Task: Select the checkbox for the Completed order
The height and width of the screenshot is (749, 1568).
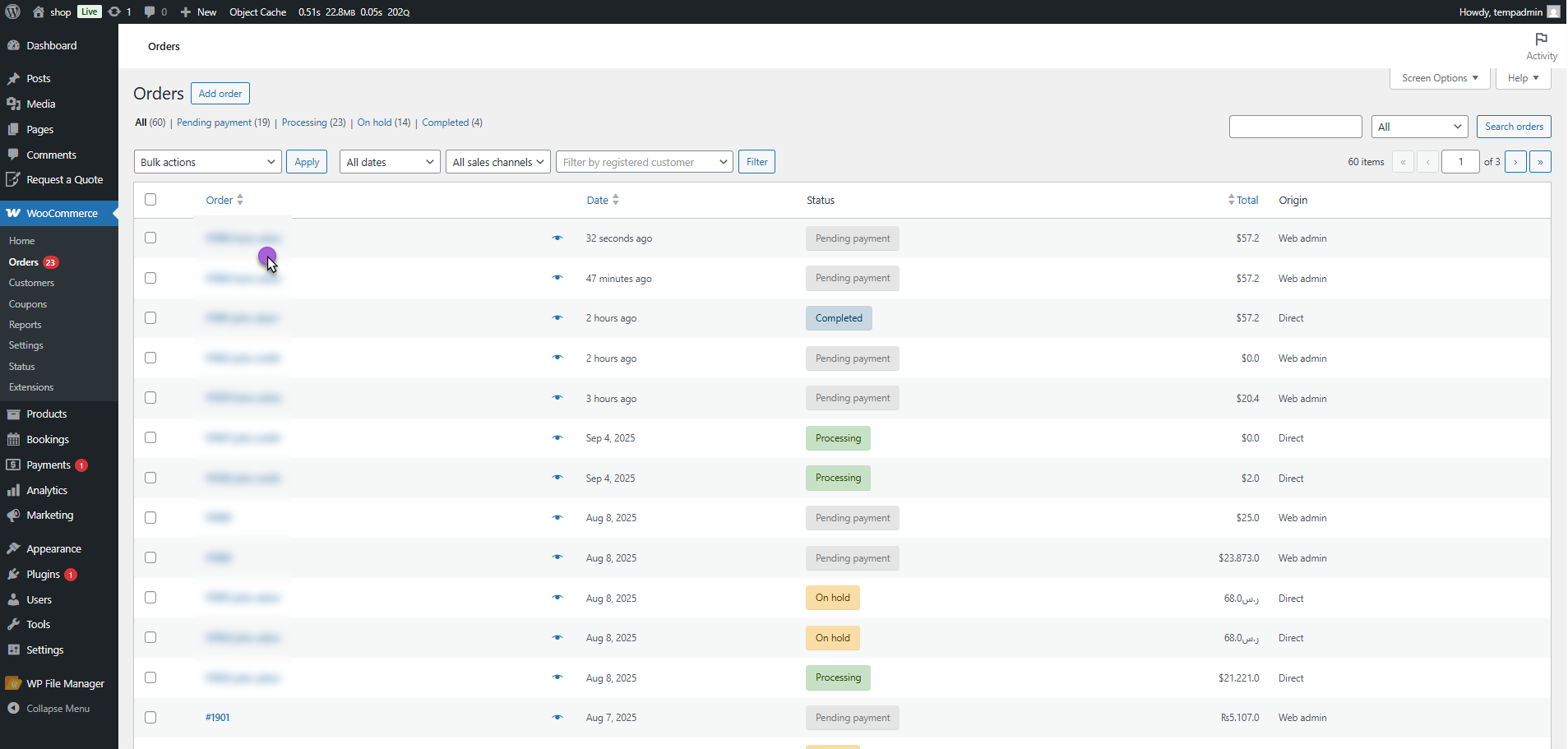Action: click(x=150, y=318)
